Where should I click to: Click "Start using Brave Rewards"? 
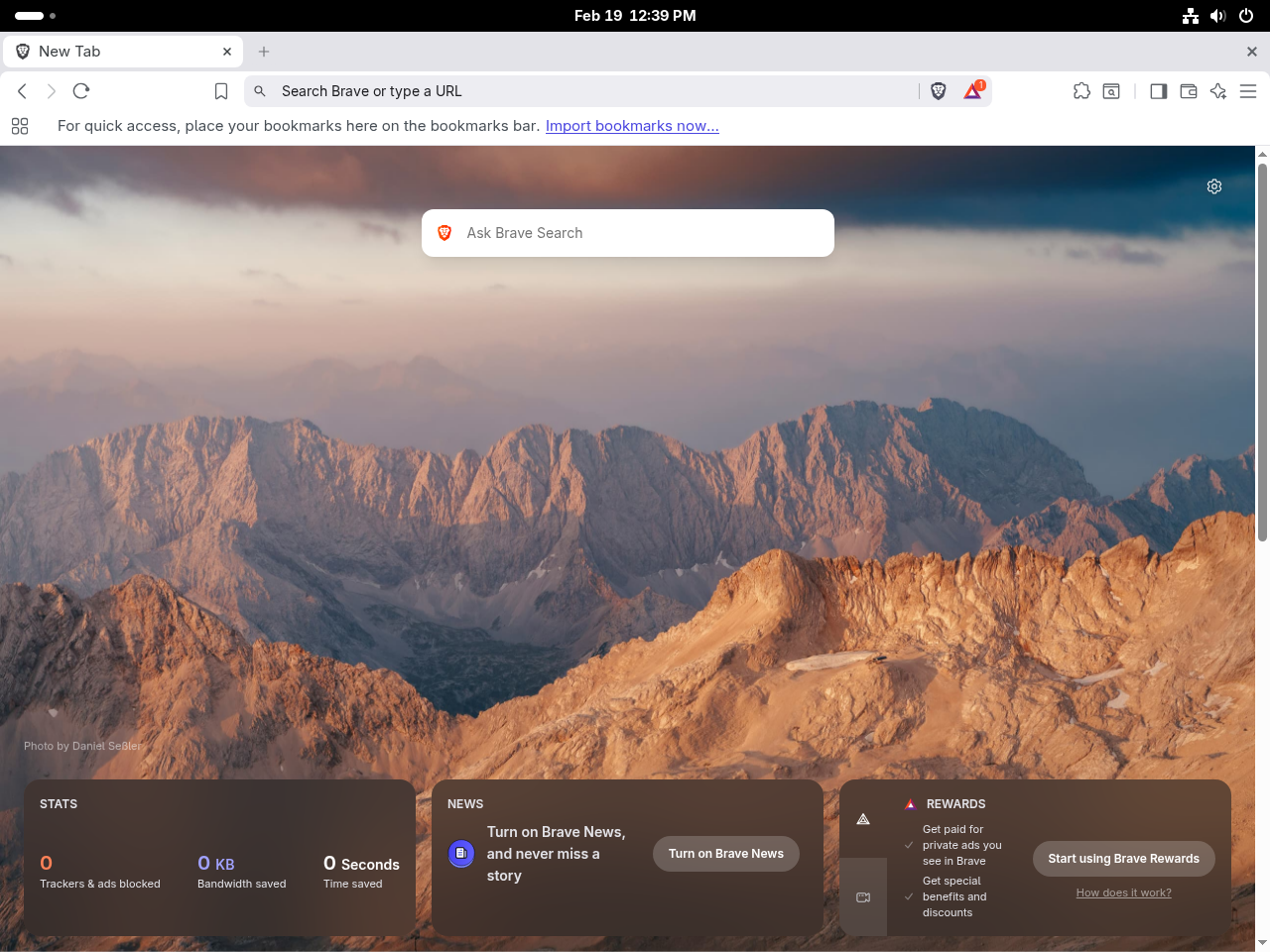tap(1123, 859)
